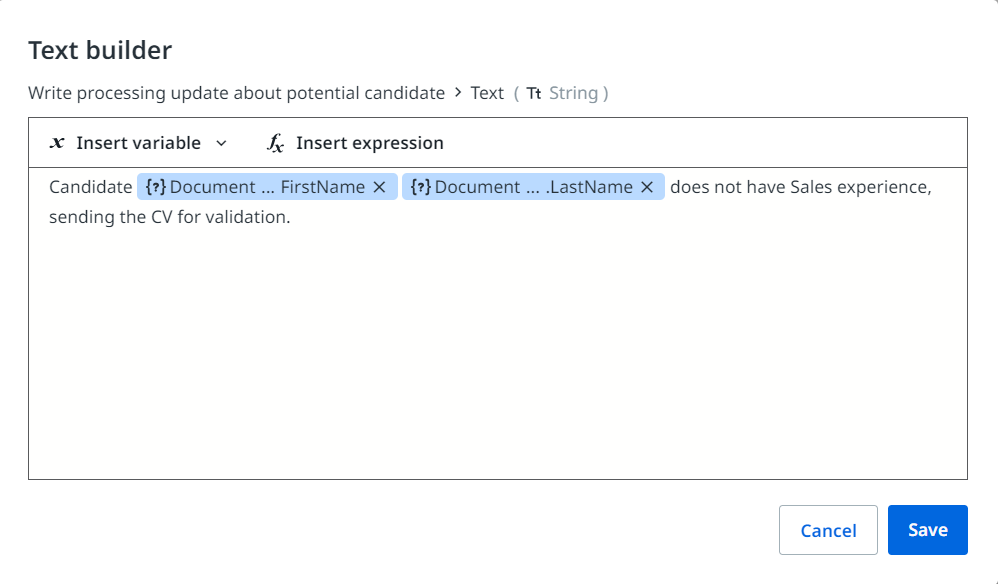Open the Insert expression option label
Viewport: 998px width, 584px height.
(369, 143)
